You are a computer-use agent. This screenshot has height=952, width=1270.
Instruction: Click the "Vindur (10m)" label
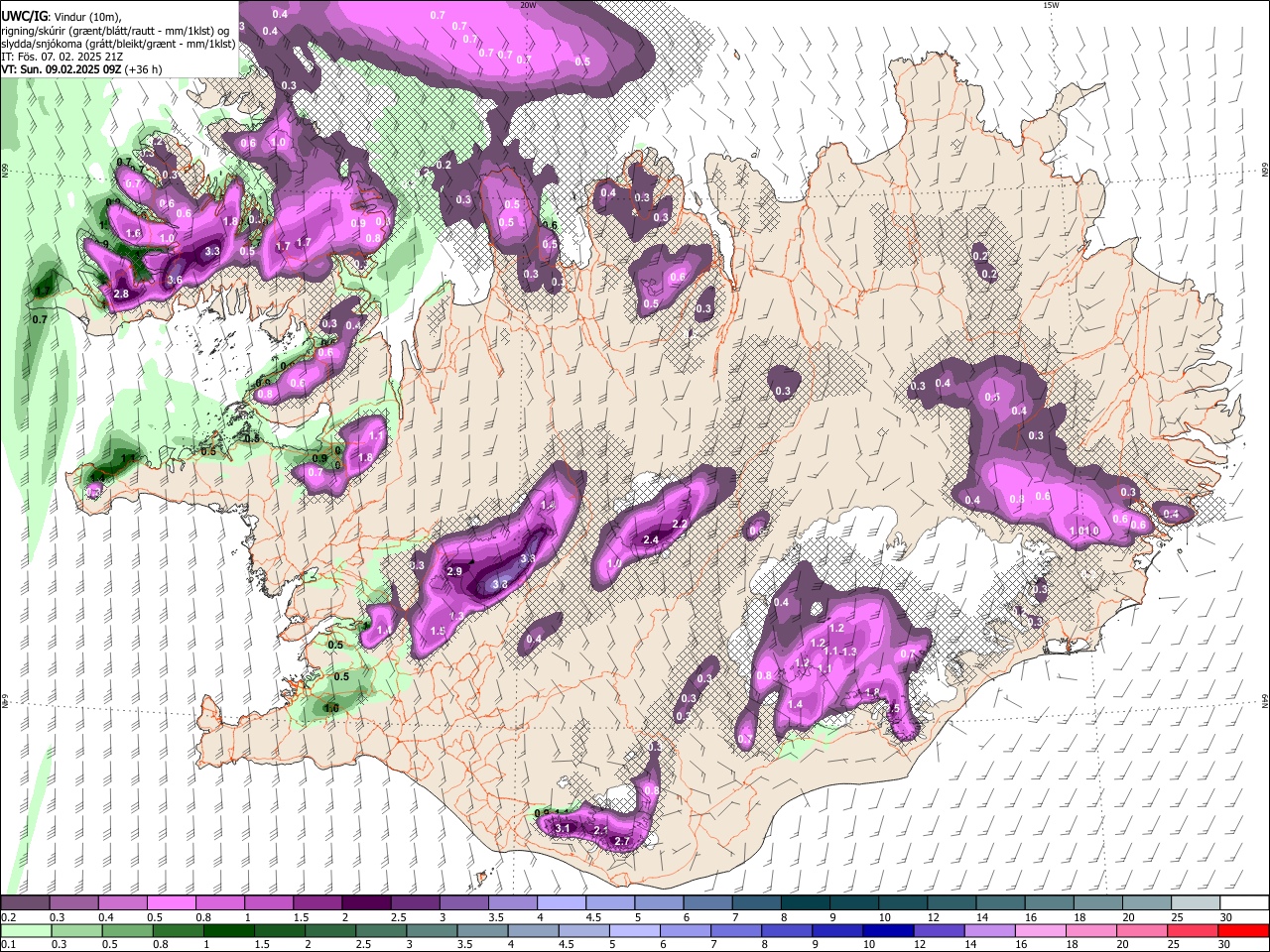(88, 17)
